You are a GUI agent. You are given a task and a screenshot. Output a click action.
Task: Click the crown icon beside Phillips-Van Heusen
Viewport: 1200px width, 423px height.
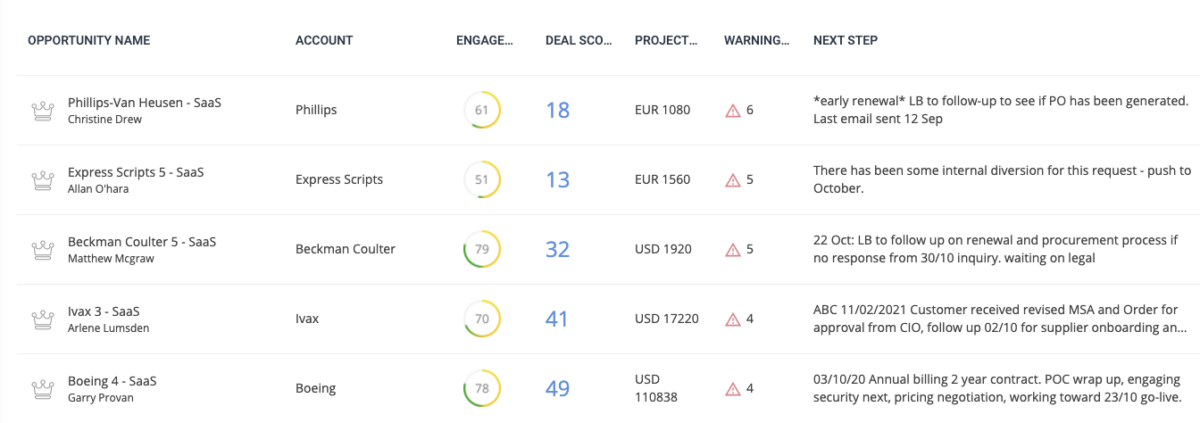point(42,110)
